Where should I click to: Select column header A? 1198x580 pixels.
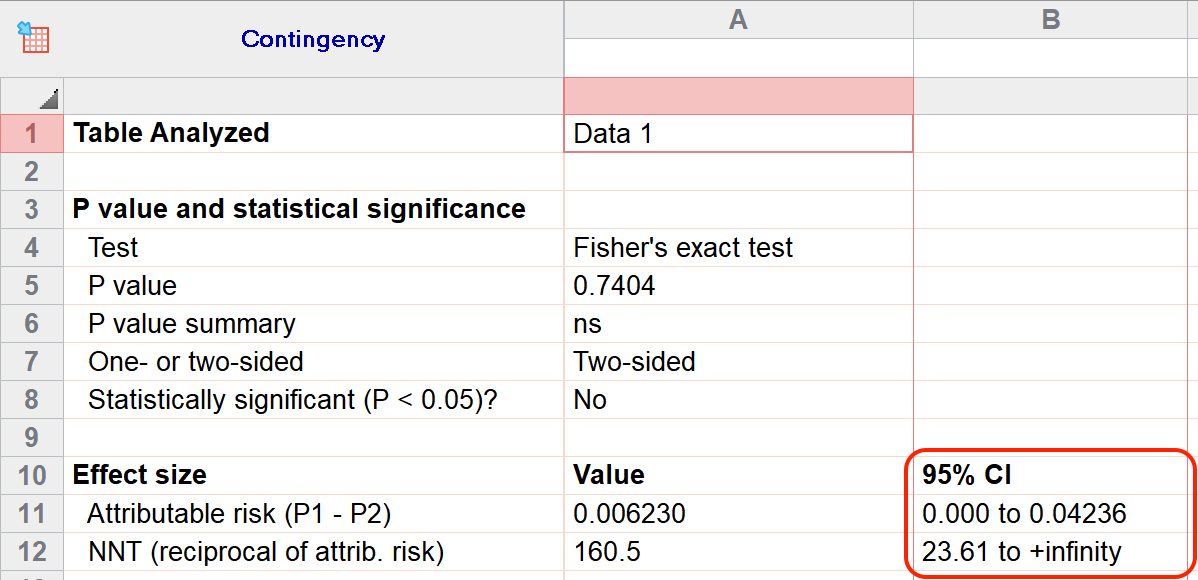[x=737, y=20]
